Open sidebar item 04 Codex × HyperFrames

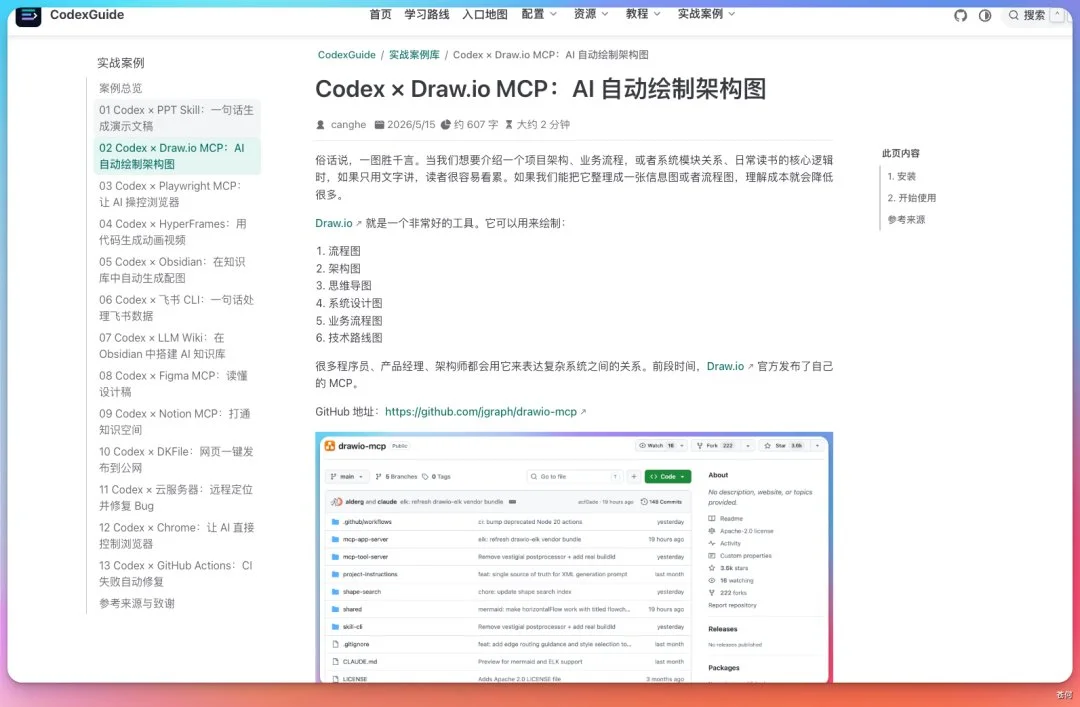tap(177, 232)
